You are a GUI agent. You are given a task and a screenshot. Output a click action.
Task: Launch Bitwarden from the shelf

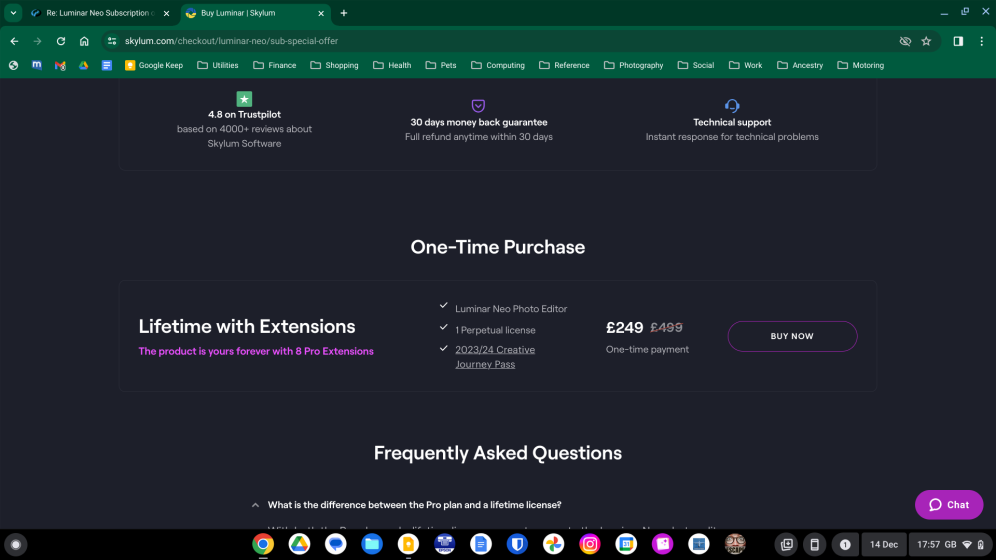[x=517, y=544]
